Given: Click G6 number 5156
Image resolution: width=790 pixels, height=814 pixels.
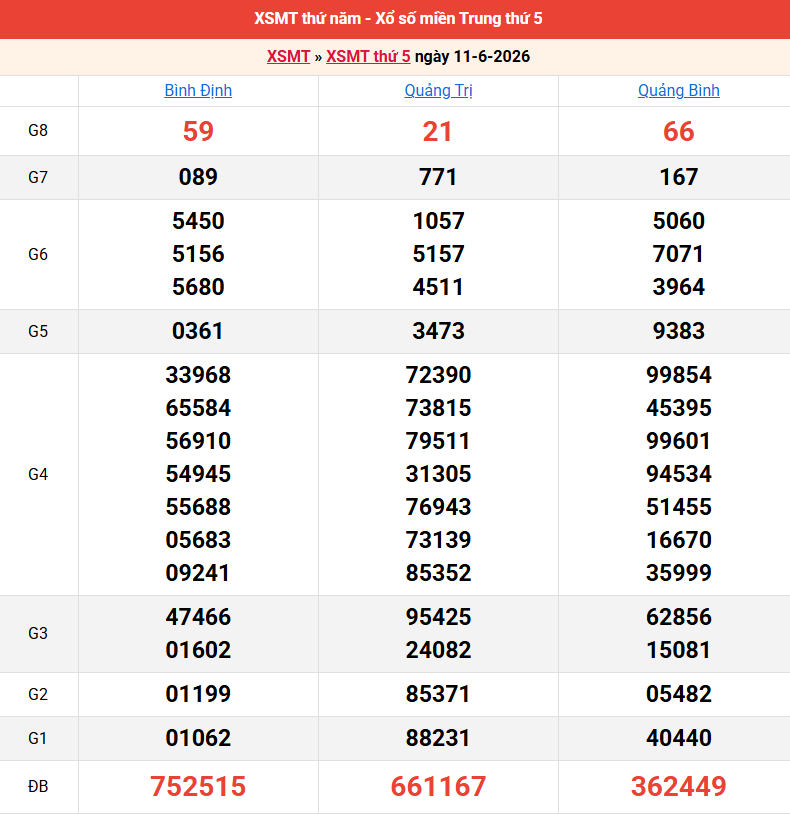Looking at the screenshot, I should [198, 254].
